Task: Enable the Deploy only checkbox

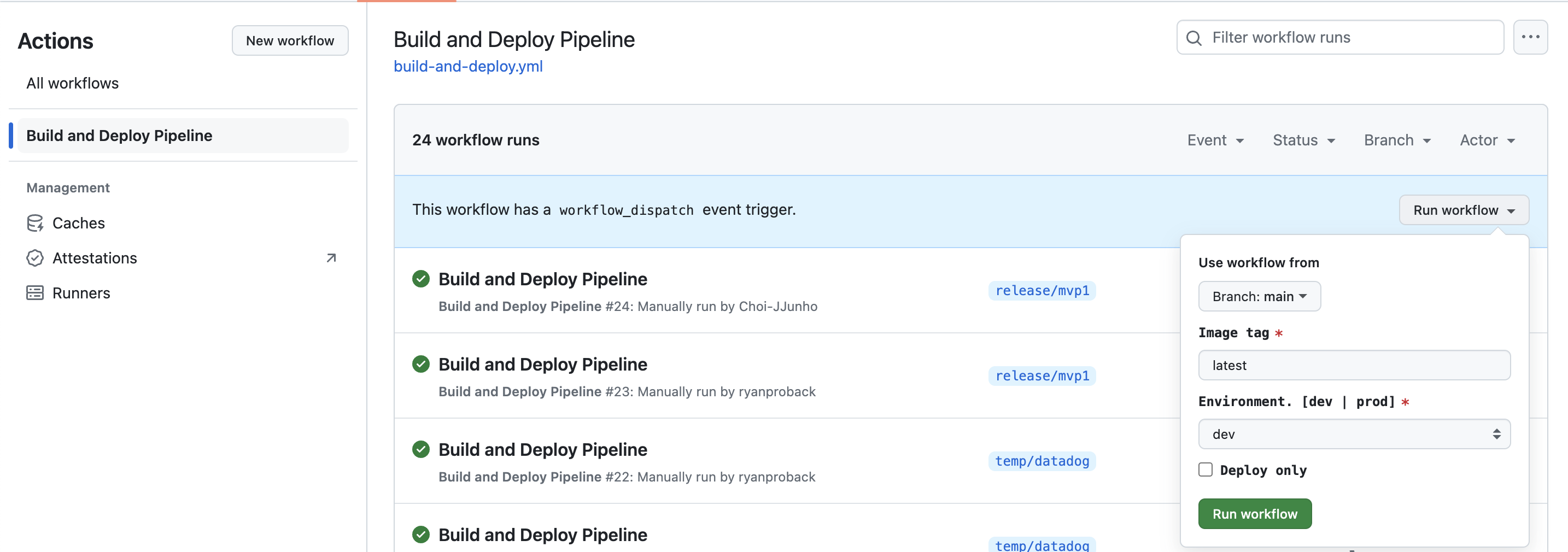Action: [1205, 470]
